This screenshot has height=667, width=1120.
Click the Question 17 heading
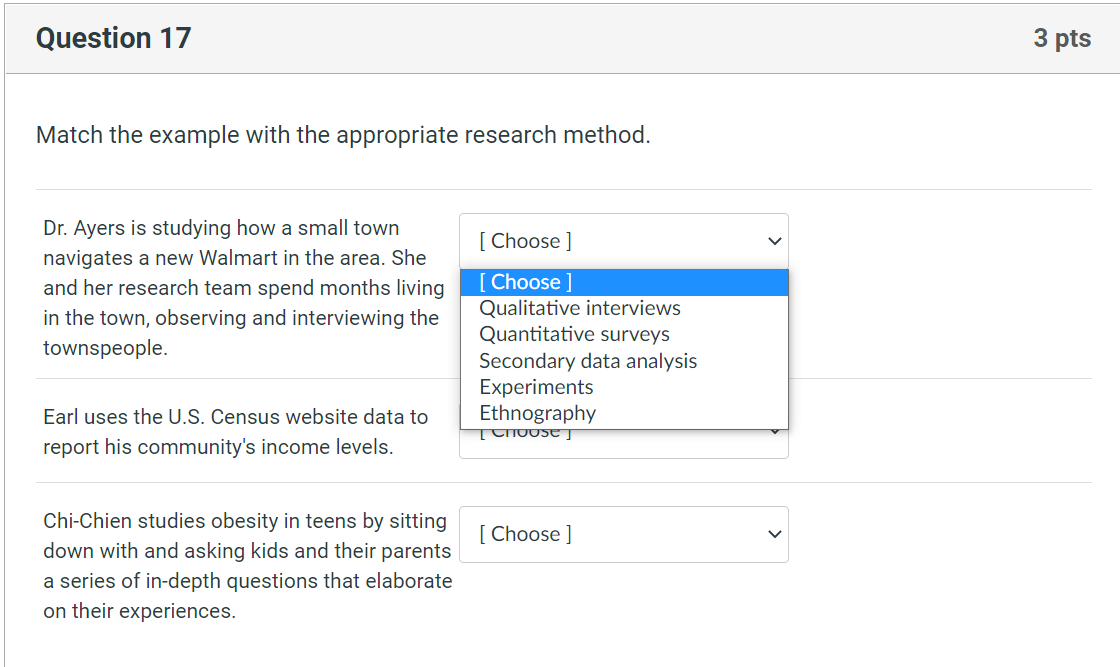pyautogui.click(x=114, y=38)
